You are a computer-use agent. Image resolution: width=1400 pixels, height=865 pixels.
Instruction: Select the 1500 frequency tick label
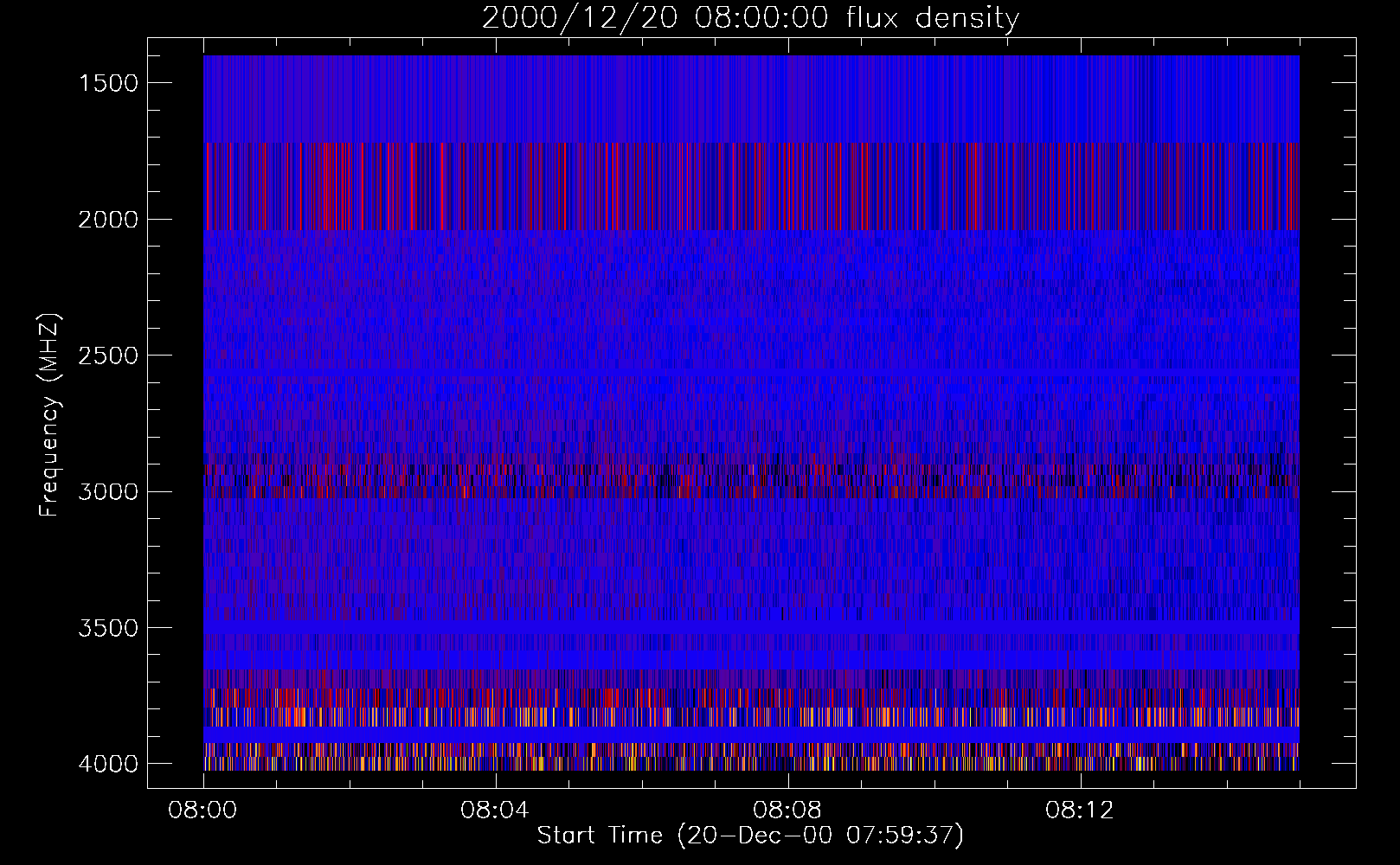pyautogui.click(x=108, y=83)
